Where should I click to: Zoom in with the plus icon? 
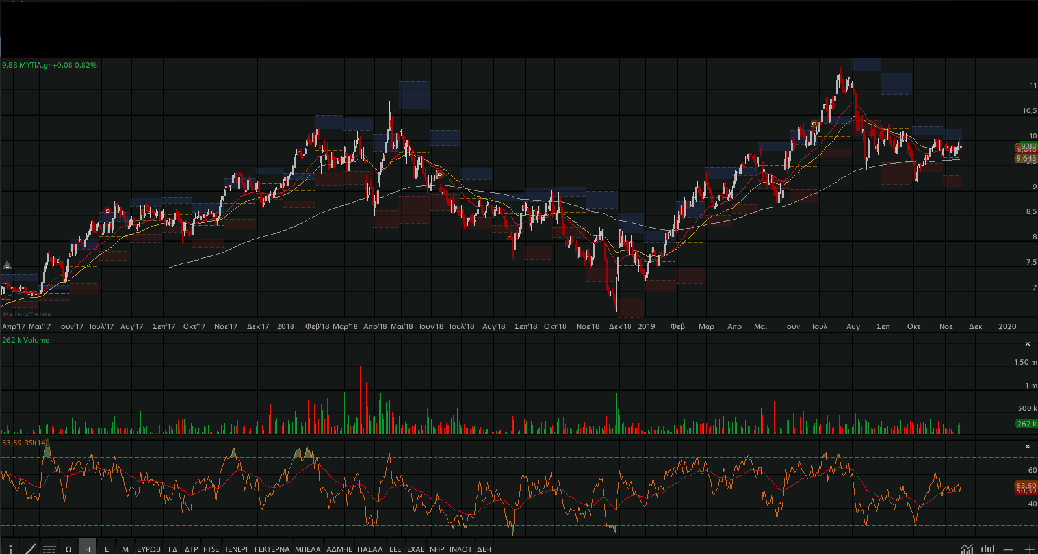click(1028, 548)
